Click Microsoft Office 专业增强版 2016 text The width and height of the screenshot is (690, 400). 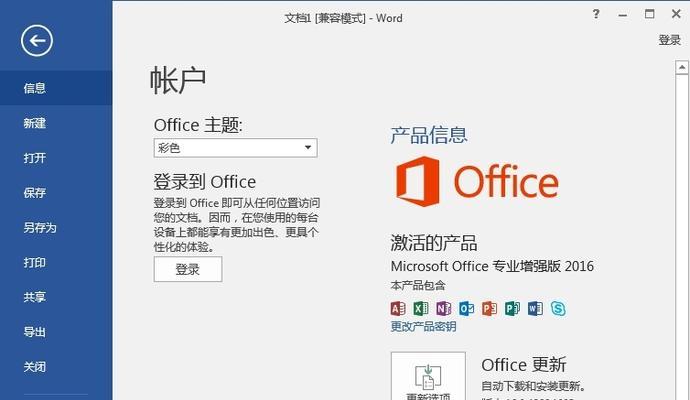tap(492, 266)
